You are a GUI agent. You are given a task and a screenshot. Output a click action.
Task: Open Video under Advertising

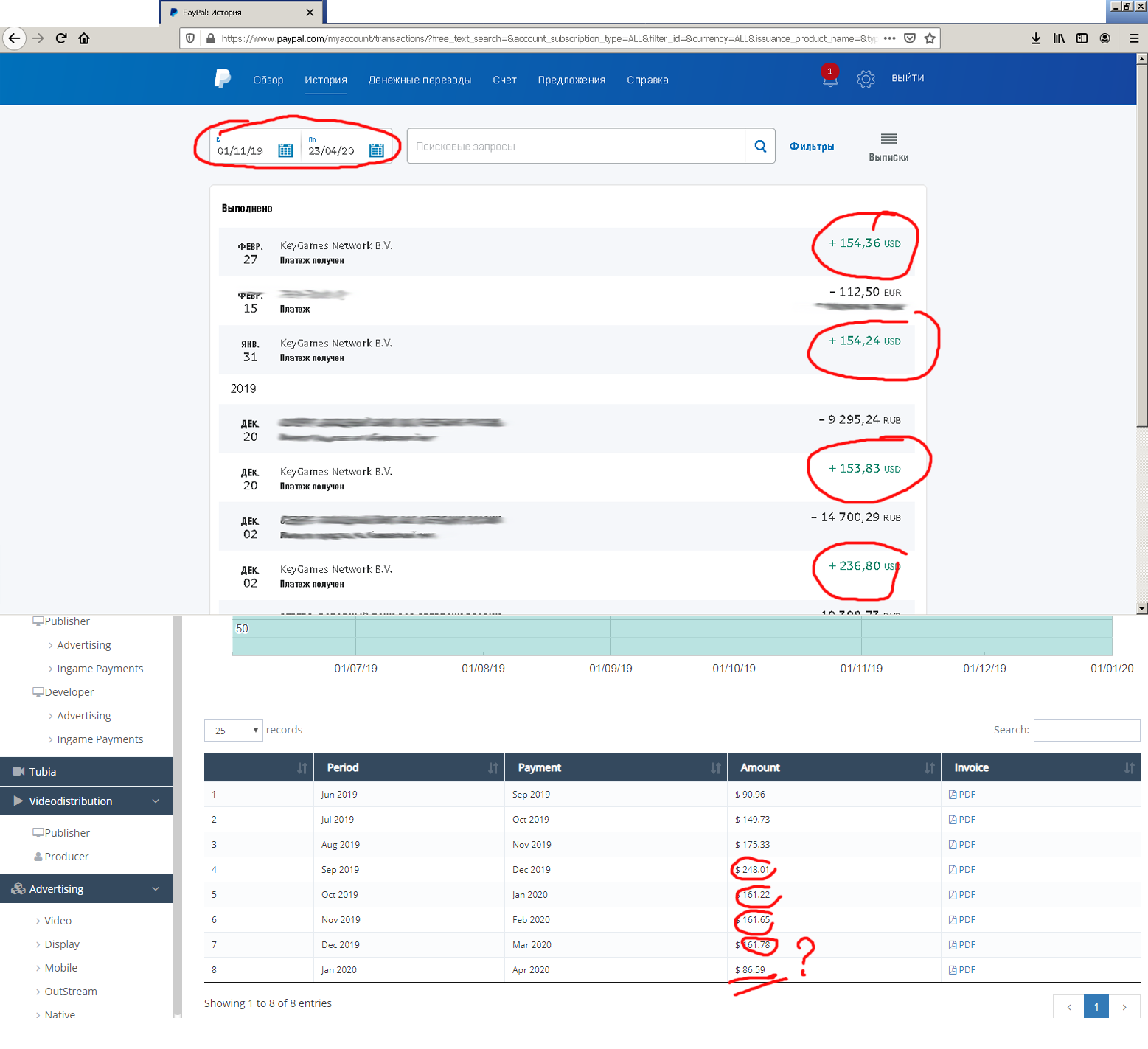(58, 921)
